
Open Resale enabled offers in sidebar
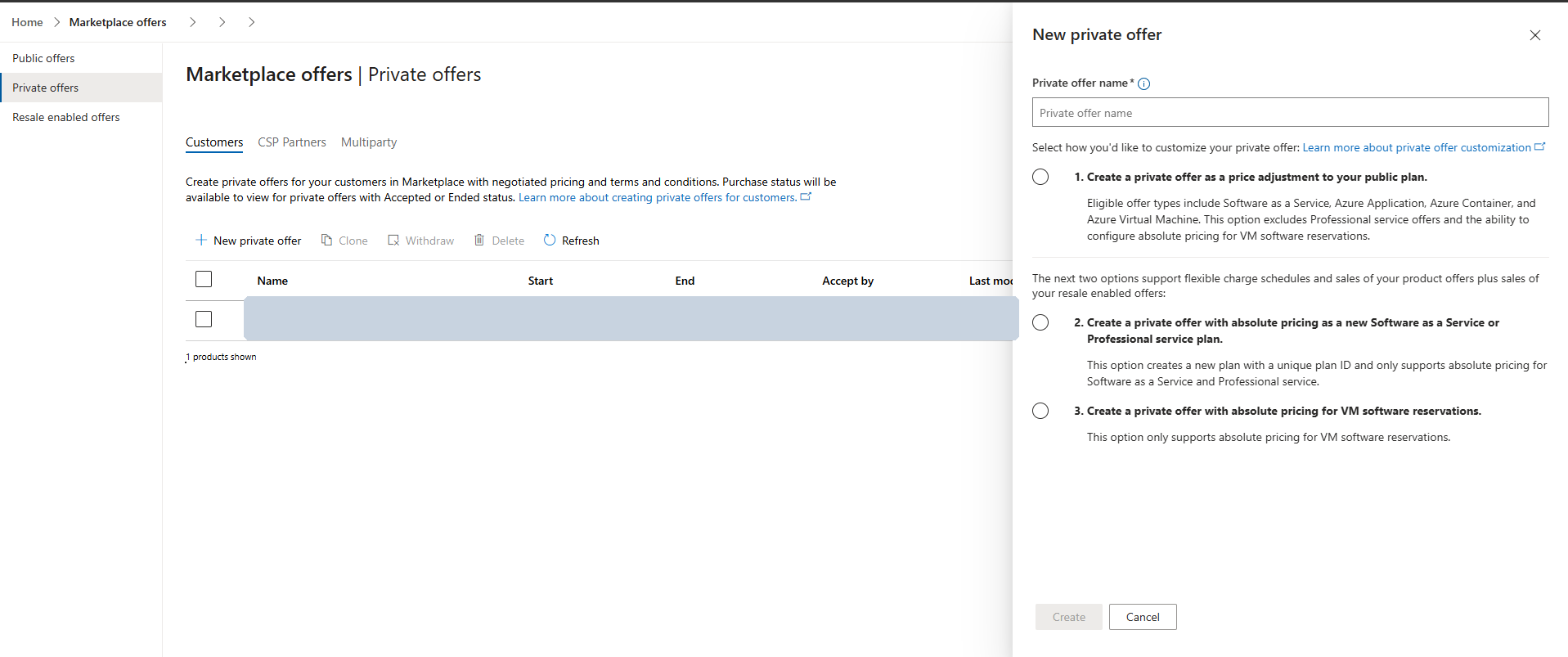coord(81,117)
